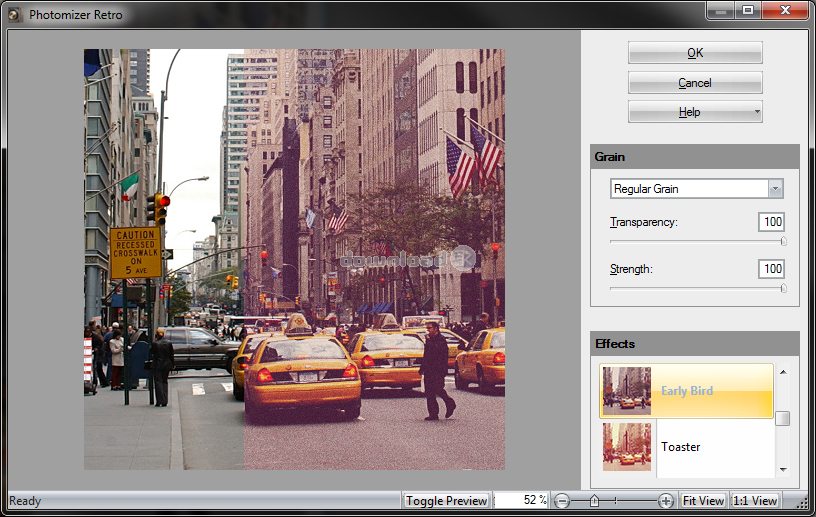Click Fit View button

[x=704, y=500]
